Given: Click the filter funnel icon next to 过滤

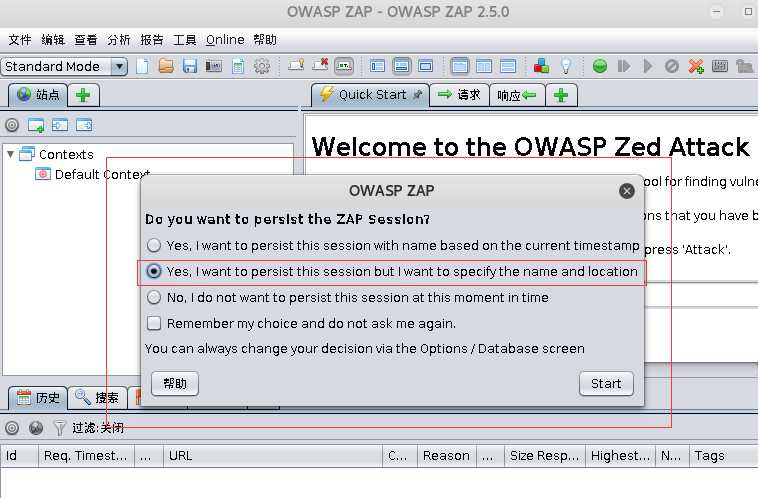Looking at the screenshot, I should (x=59, y=428).
